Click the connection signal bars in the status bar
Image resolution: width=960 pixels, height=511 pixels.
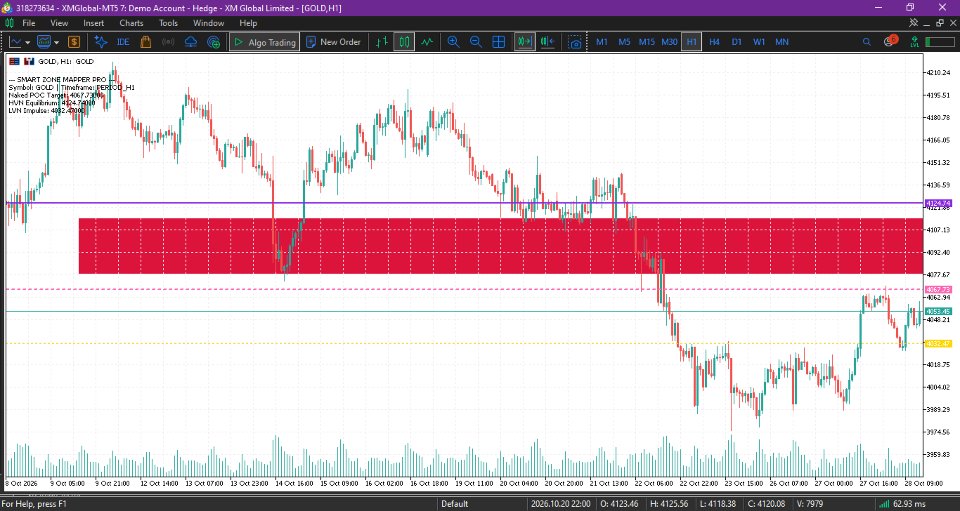click(884, 504)
